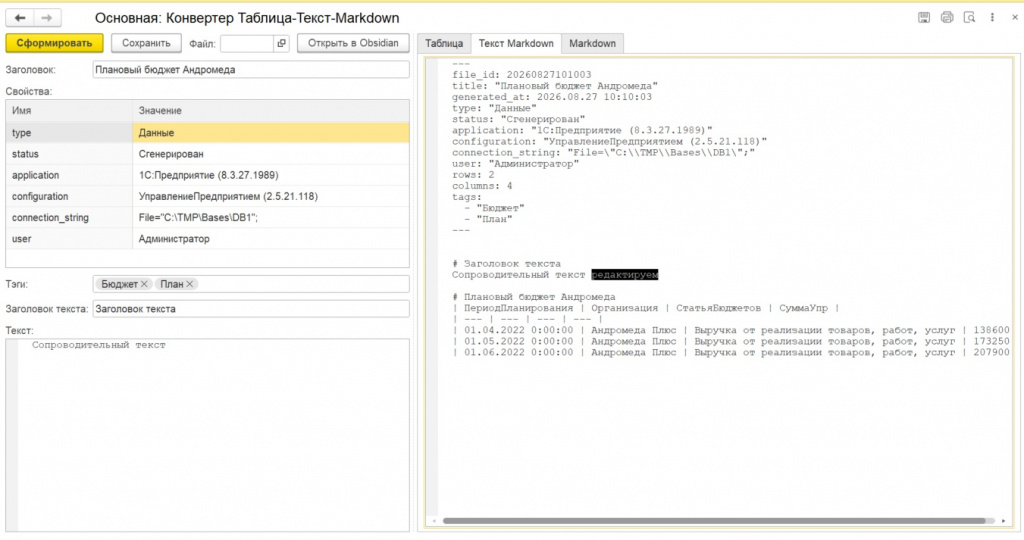Click the save diskette icon top right
The image size is (1024, 540).
click(923, 18)
